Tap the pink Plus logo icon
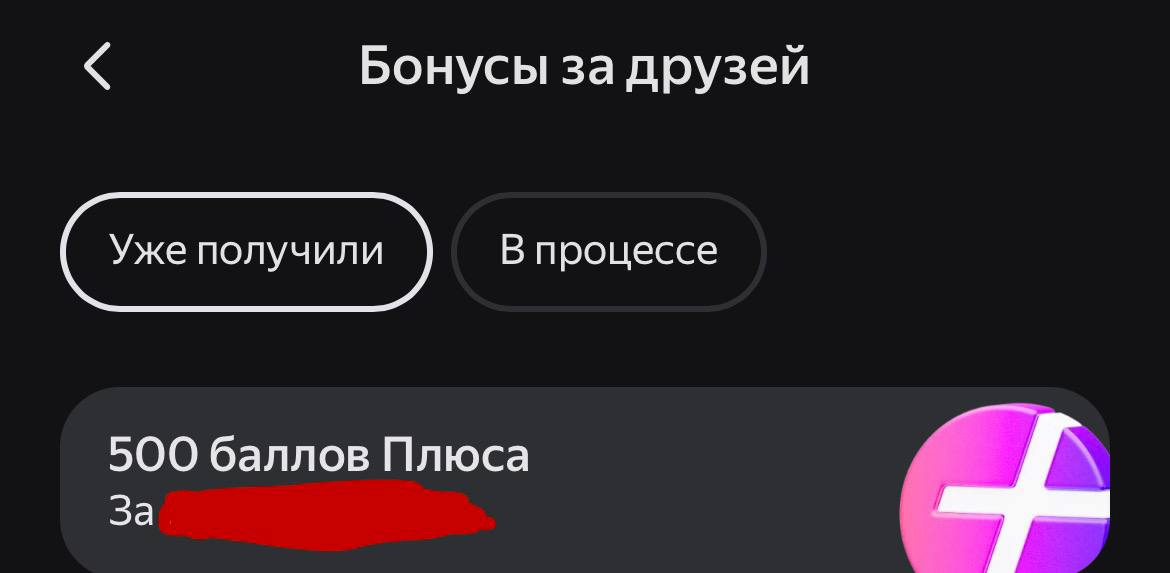This screenshot has height=573, width=1170. [x=1005, y=489]
